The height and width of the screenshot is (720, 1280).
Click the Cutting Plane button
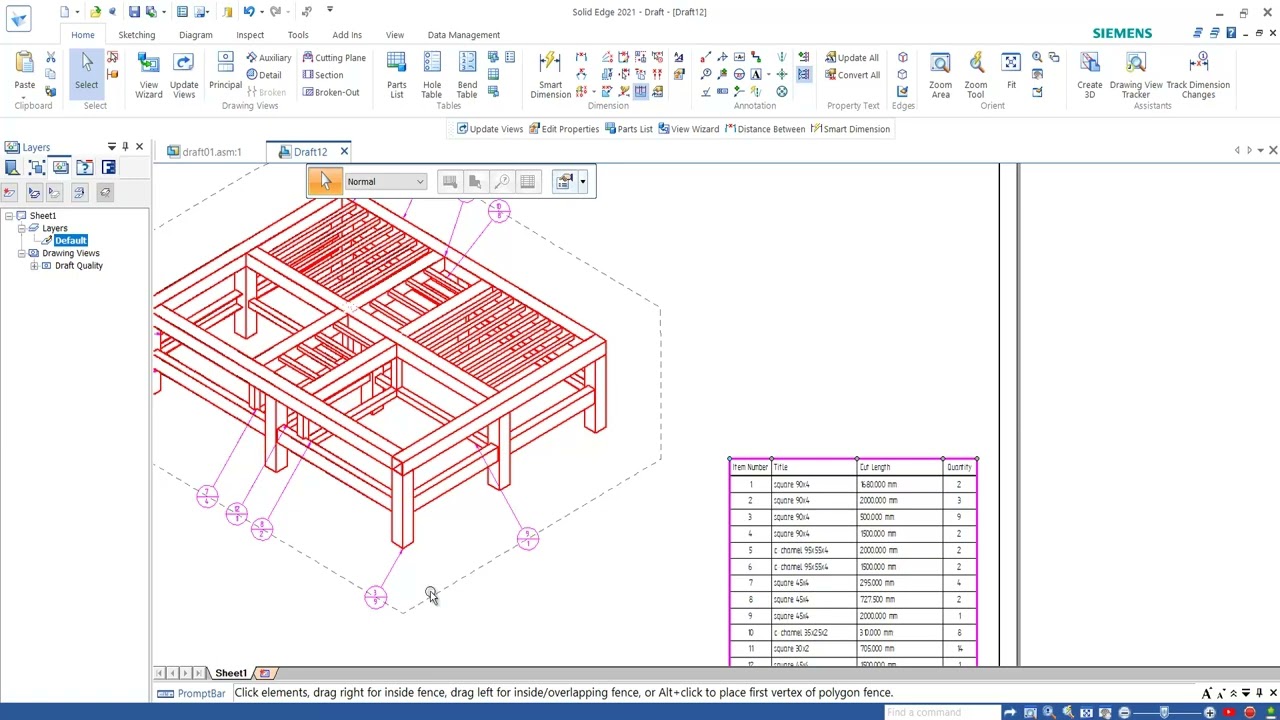(x=334, y=58)
